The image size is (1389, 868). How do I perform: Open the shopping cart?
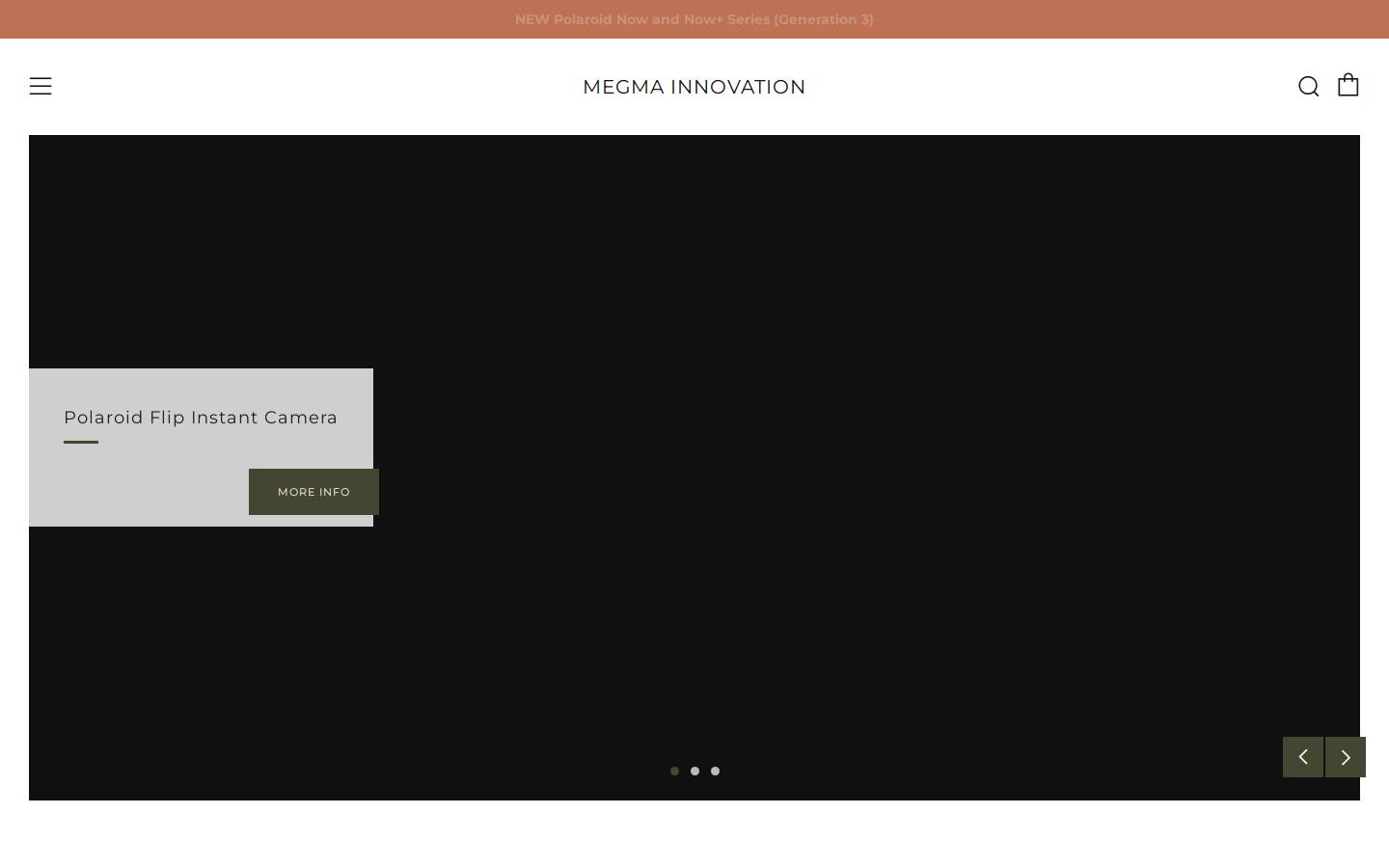click(1348, 85)
